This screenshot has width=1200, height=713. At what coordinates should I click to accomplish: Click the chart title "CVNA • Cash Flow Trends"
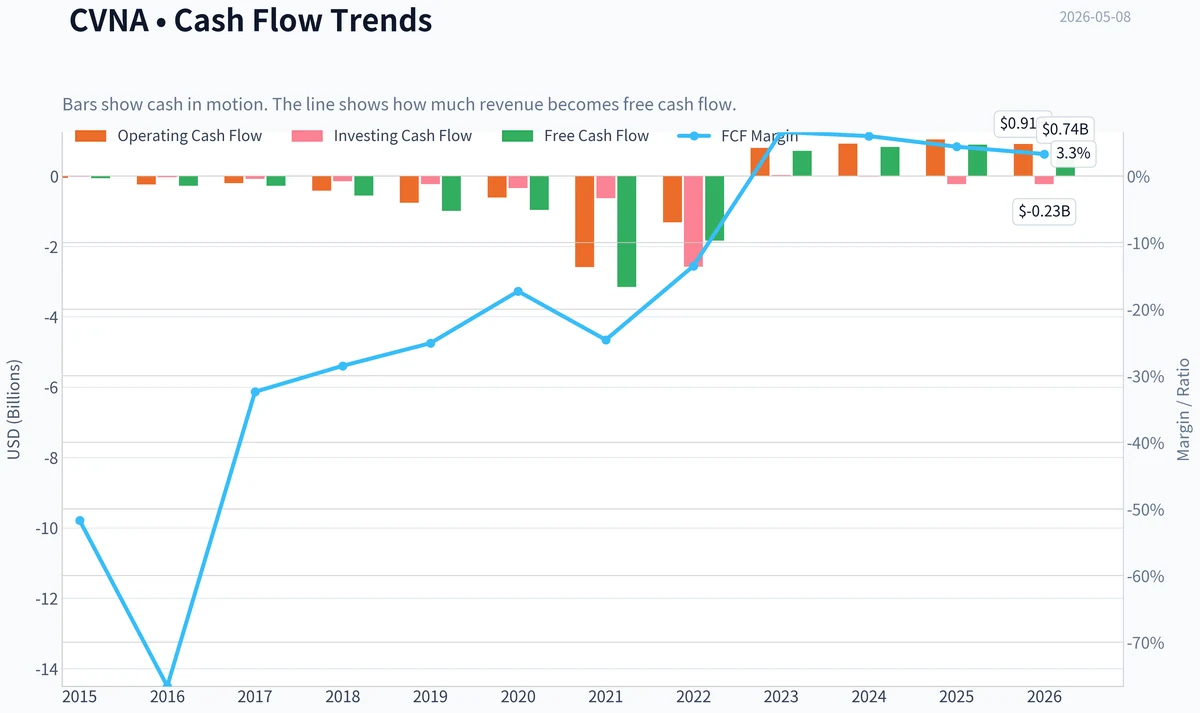click(x=251, y=20)
